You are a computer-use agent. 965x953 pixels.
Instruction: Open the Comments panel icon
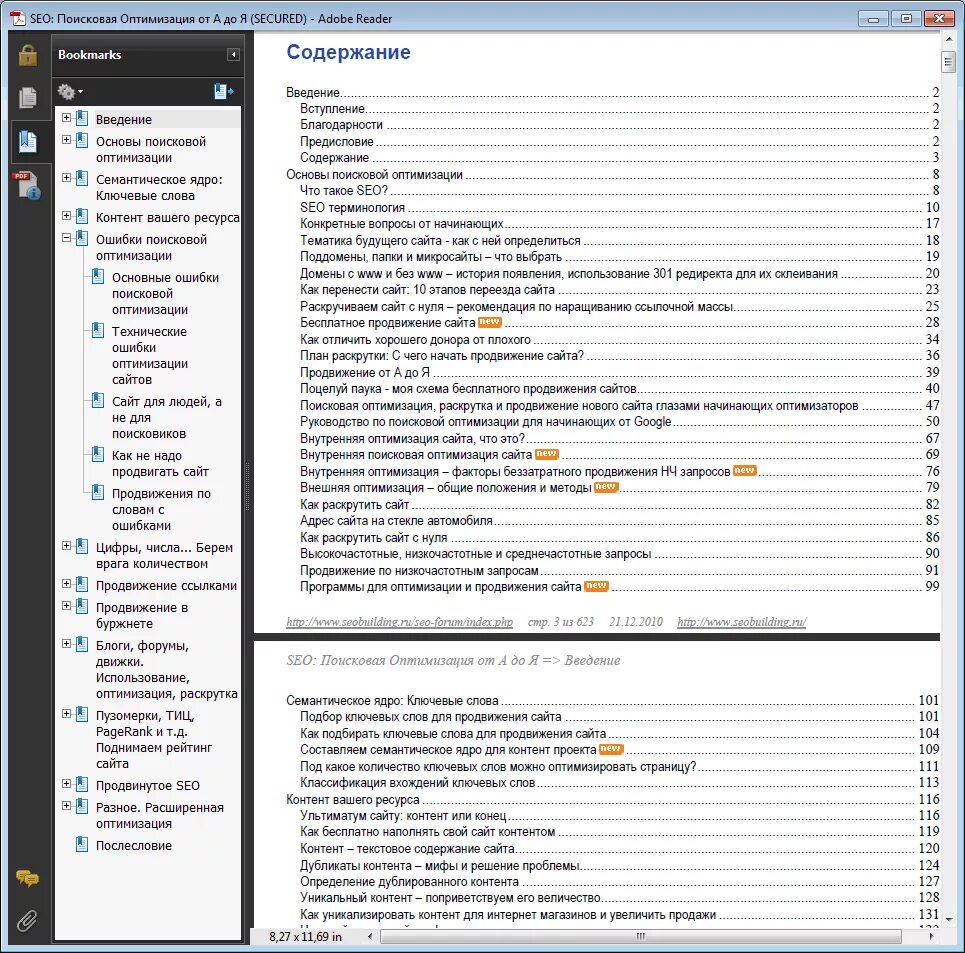[x=27, y=878]
